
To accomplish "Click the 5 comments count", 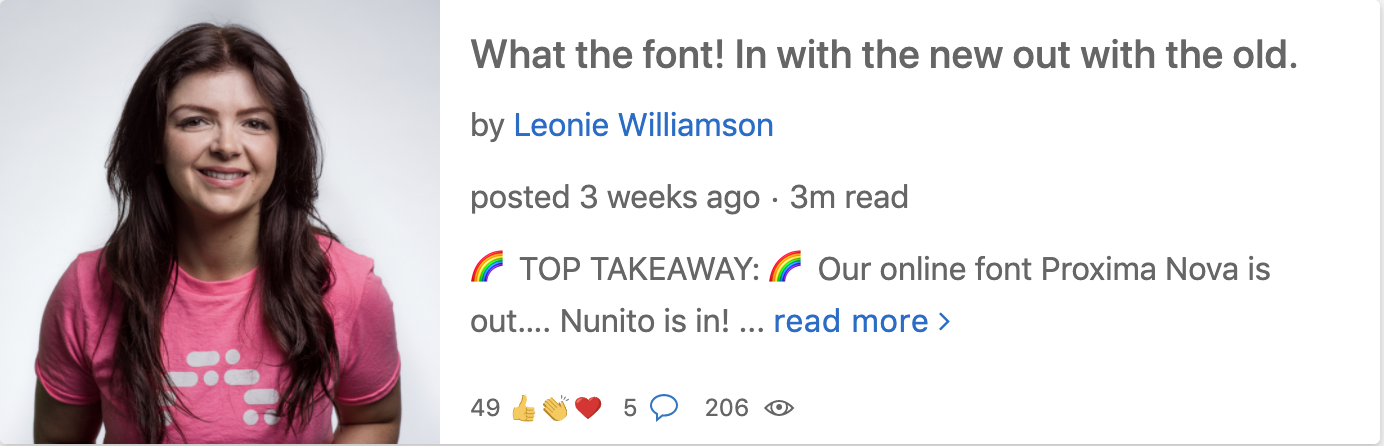I will coord(630,408).
